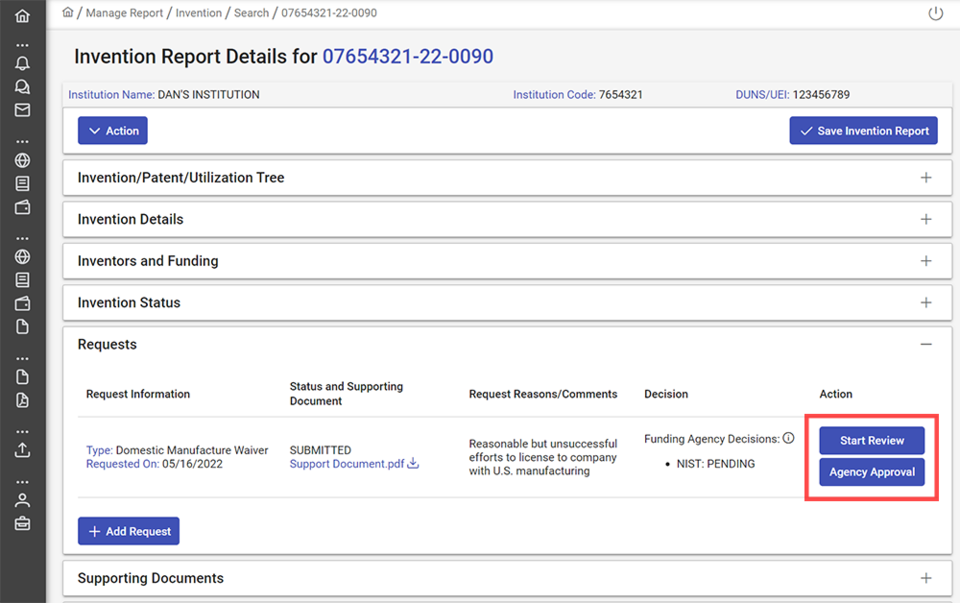
Task: Select the globe icon in the sidebar
Action: (22, 160)
